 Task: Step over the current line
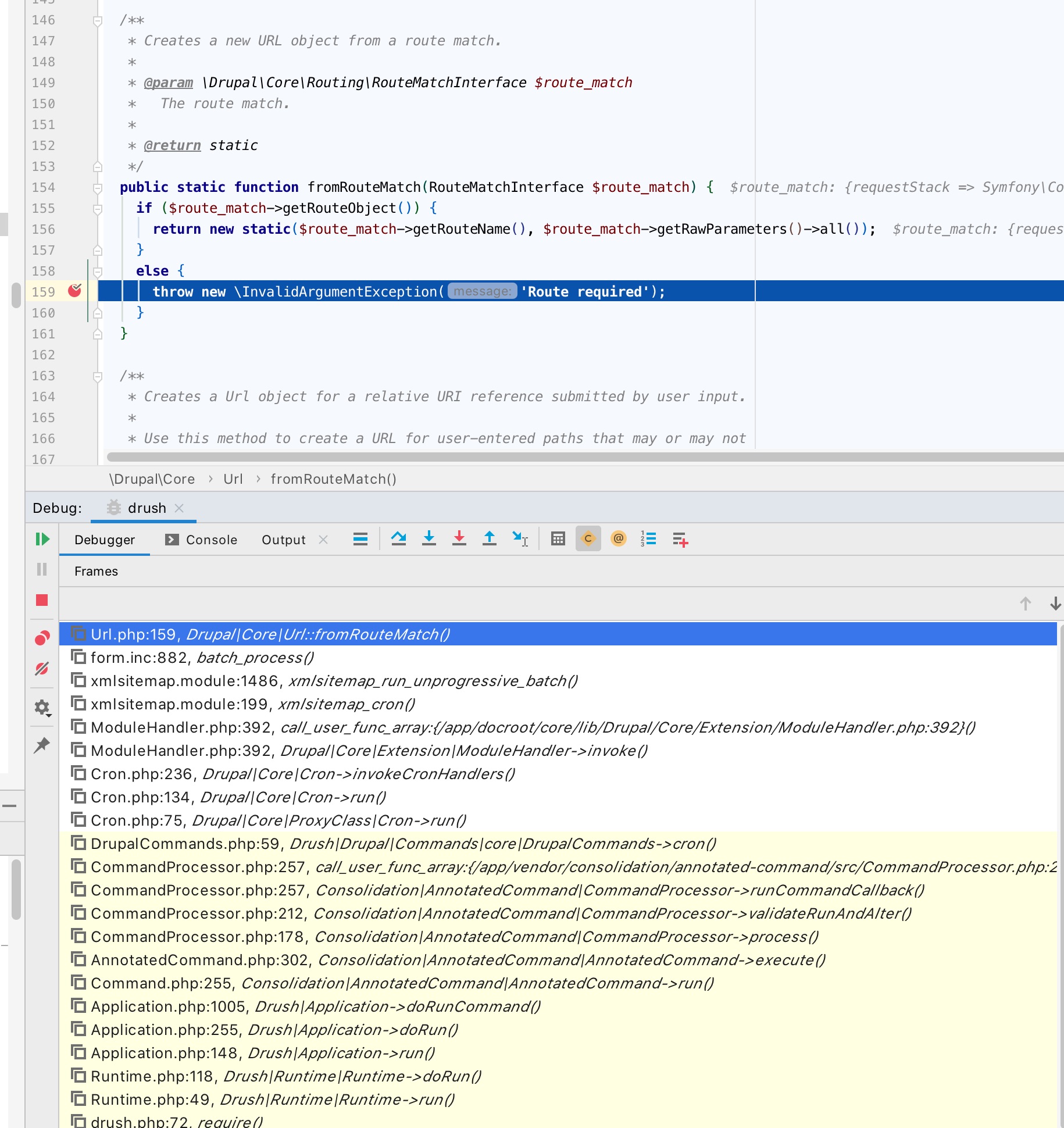coord(399,538)
